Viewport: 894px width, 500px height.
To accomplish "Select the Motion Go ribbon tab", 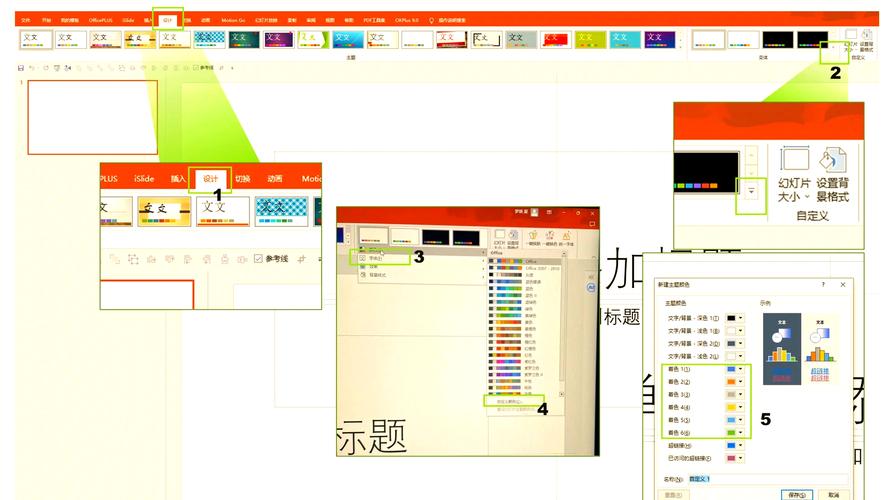I will click(x=233, y=21).
